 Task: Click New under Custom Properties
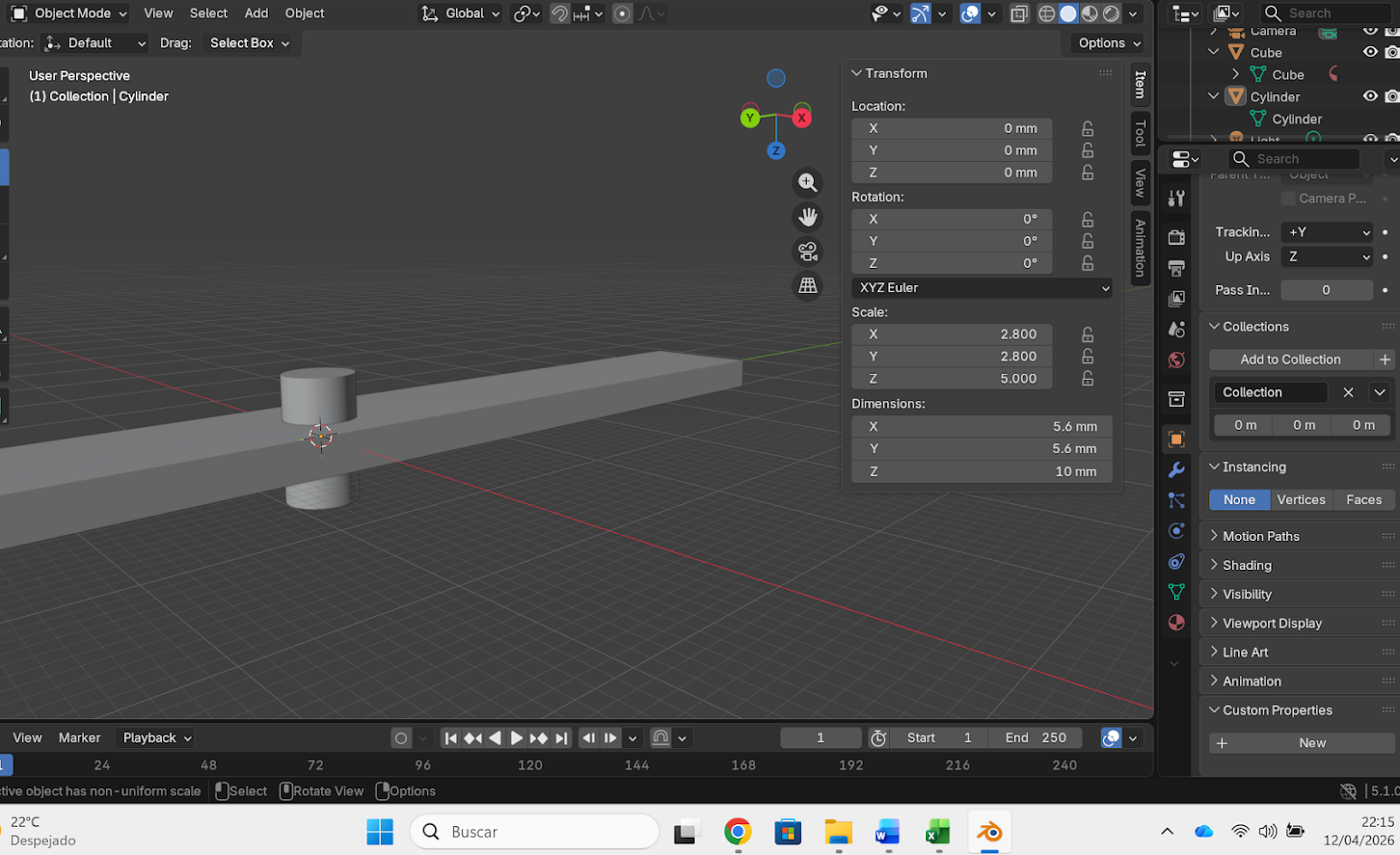click(1301, 743)
